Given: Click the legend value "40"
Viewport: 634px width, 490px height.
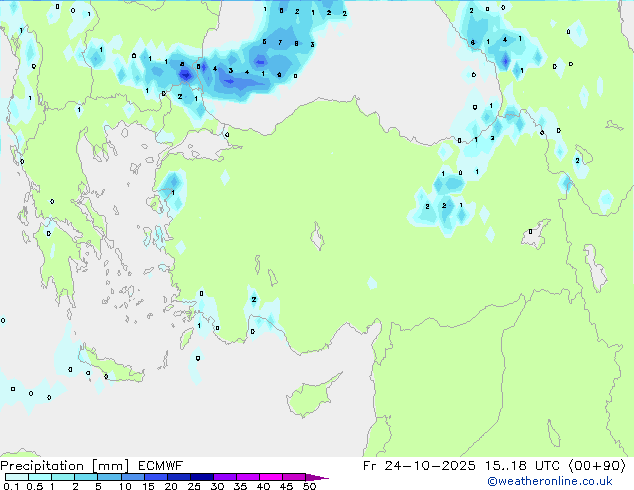Looking at the screenshot, I should [x=263, y=486].
